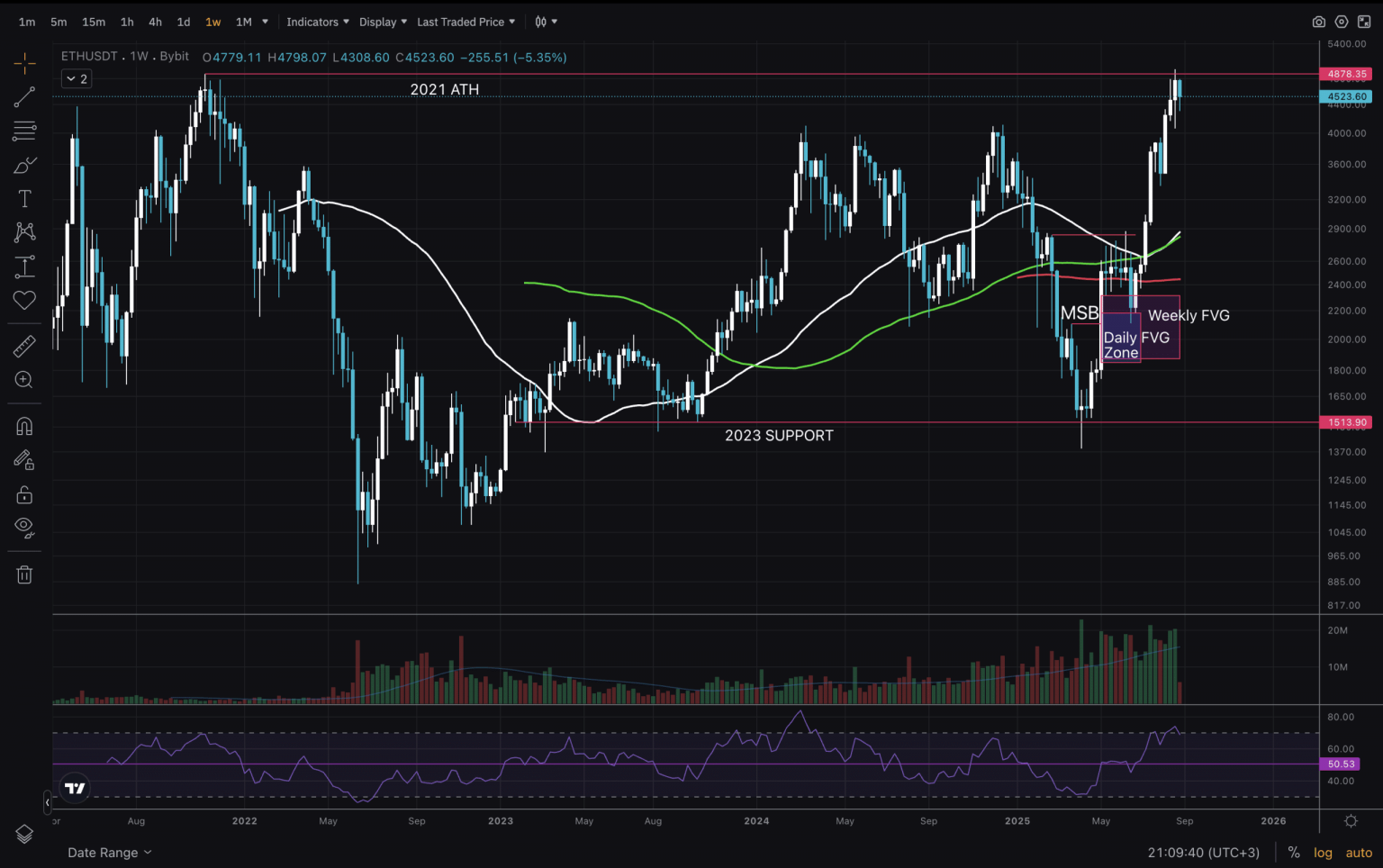The width and height of the screenshot is (1383, 868).
Task: Enable log scale on the price axis
Action: pos(1323,852)
